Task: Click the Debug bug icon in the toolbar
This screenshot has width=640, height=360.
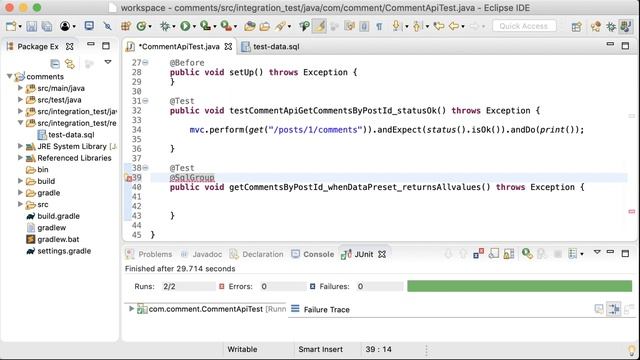Action: [165, 26]
